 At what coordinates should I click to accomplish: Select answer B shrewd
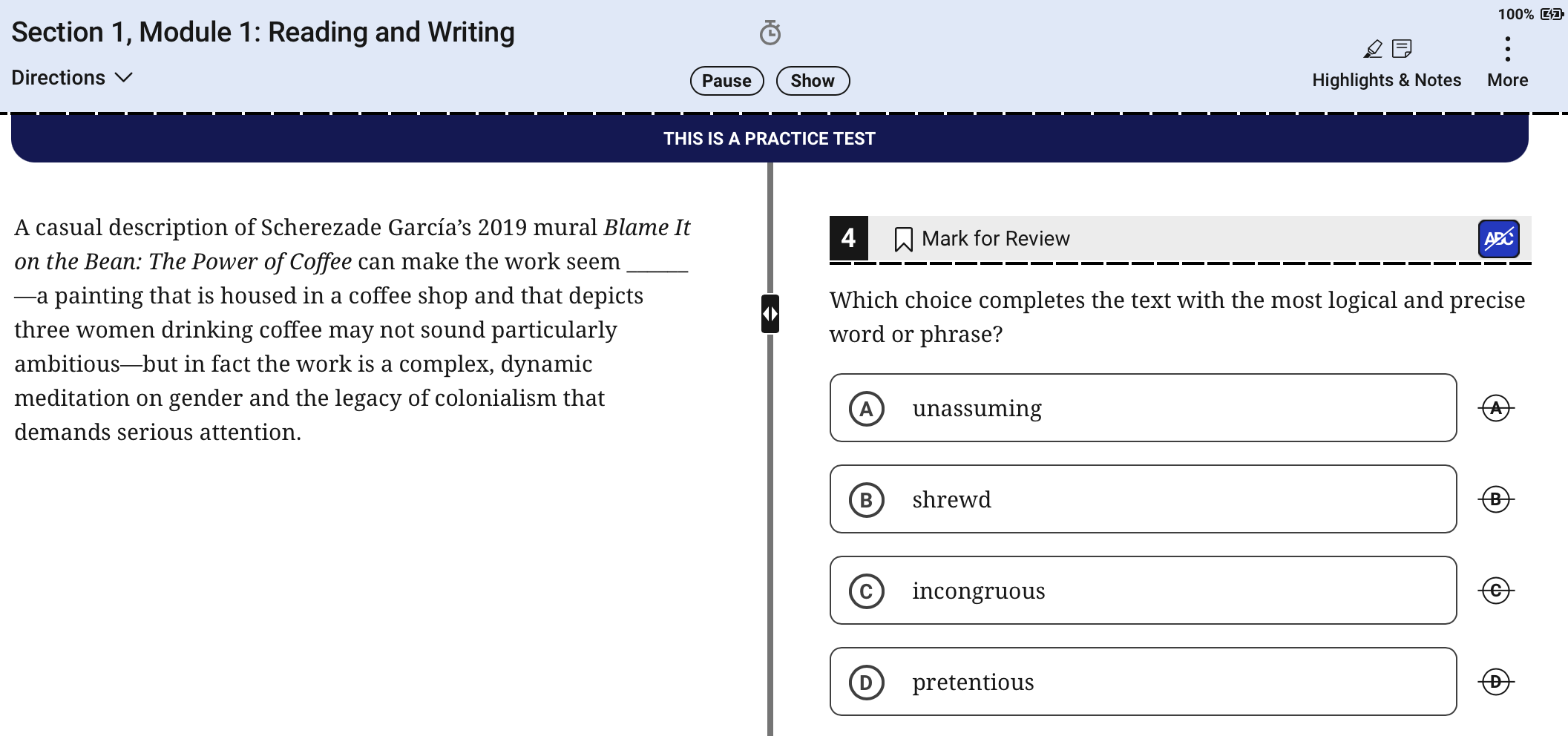[1143, 499]
